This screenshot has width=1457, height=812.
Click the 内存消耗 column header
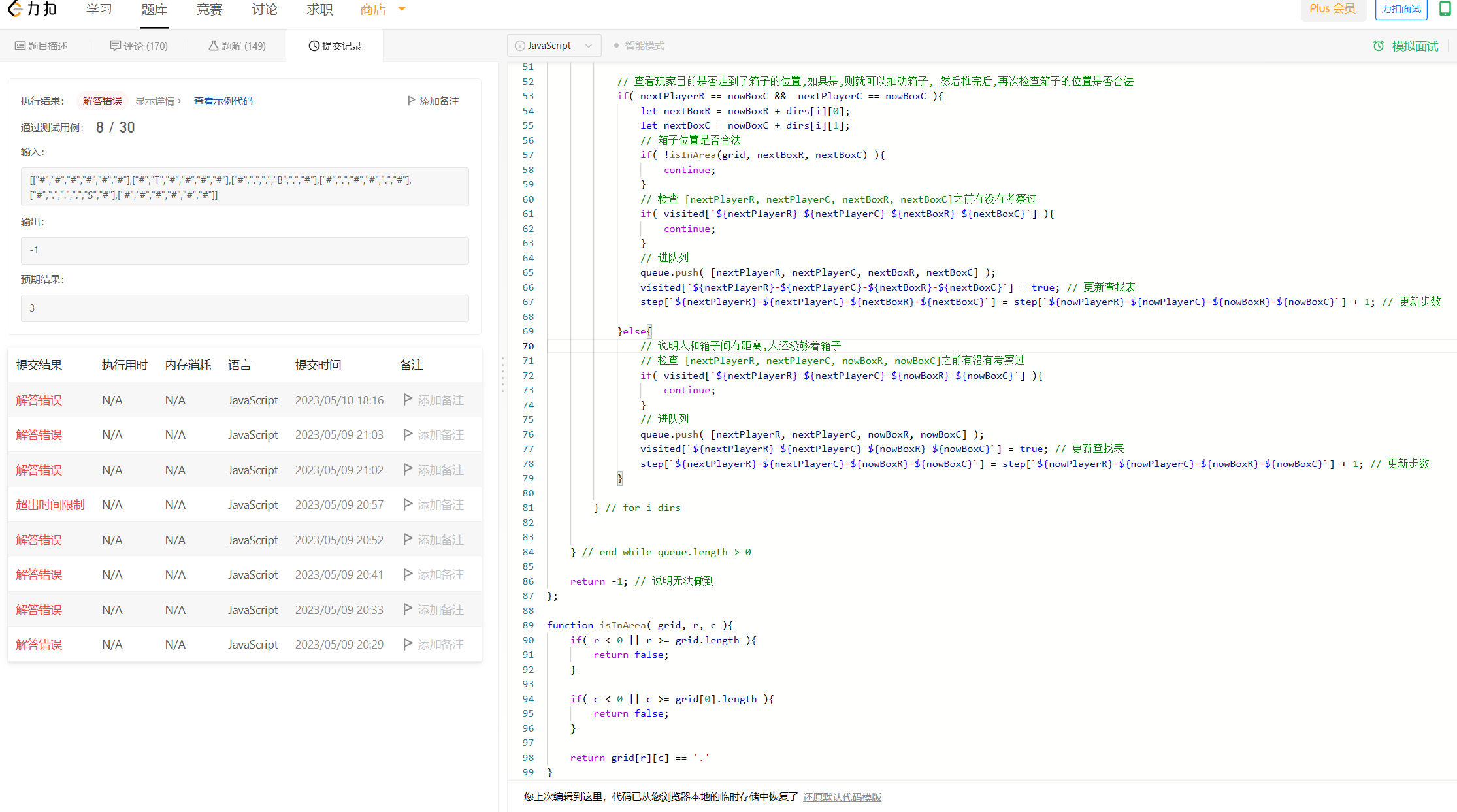(188, 365)
